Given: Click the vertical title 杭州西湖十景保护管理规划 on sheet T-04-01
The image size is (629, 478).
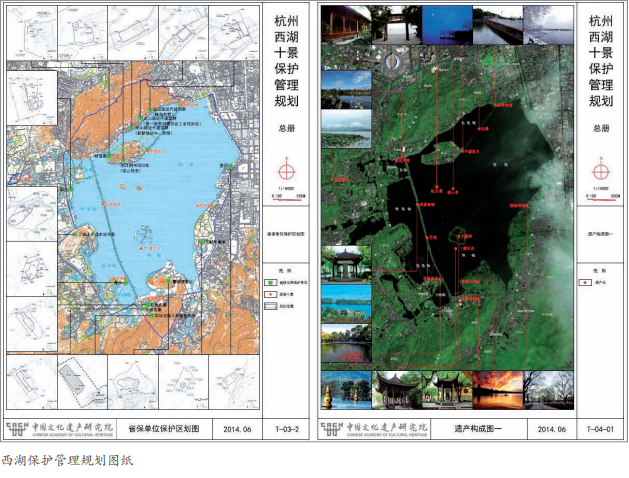Looking at the screenshot, I should pos(601,61).
